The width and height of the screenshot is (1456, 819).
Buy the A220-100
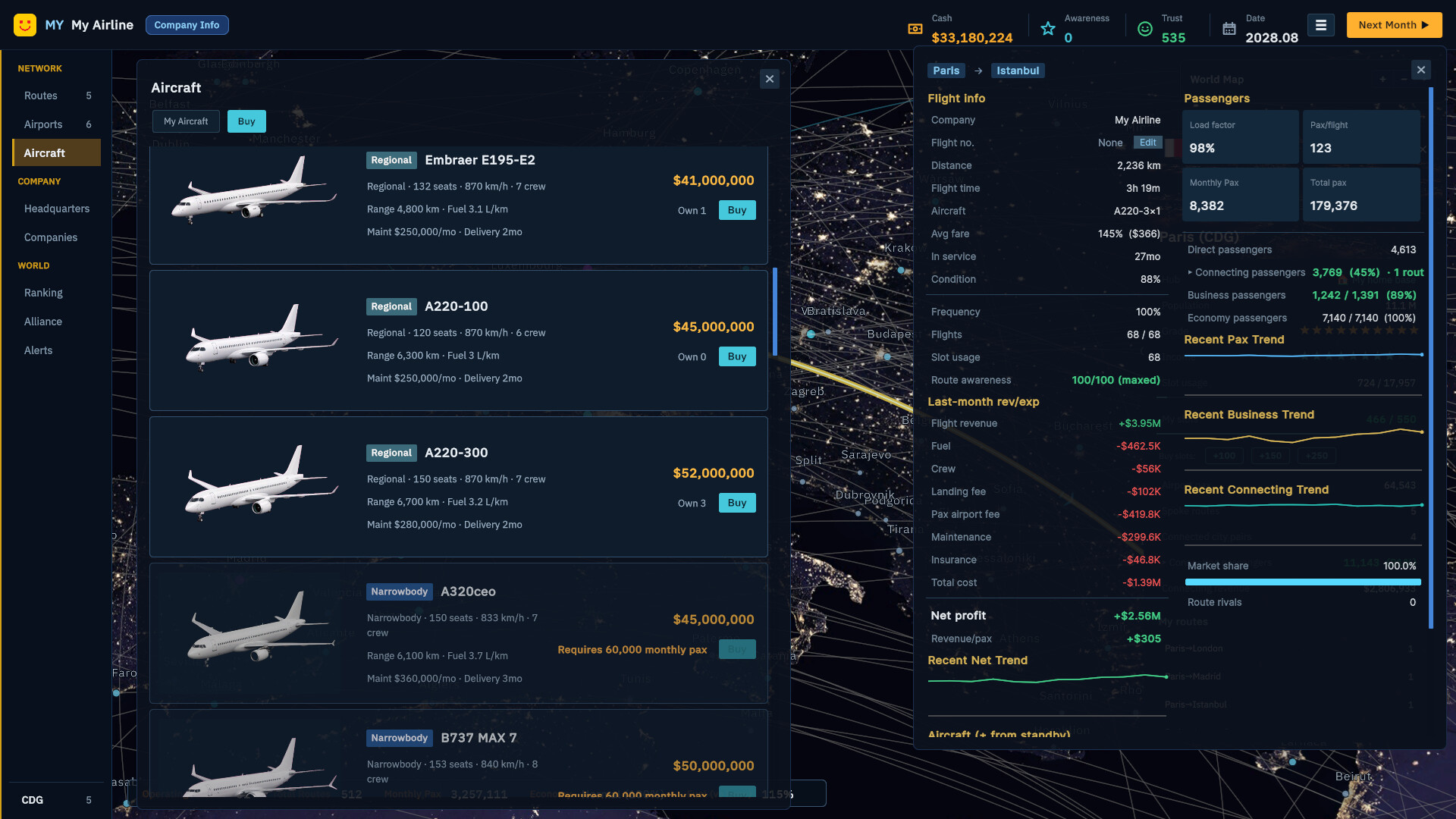point(737,356)
